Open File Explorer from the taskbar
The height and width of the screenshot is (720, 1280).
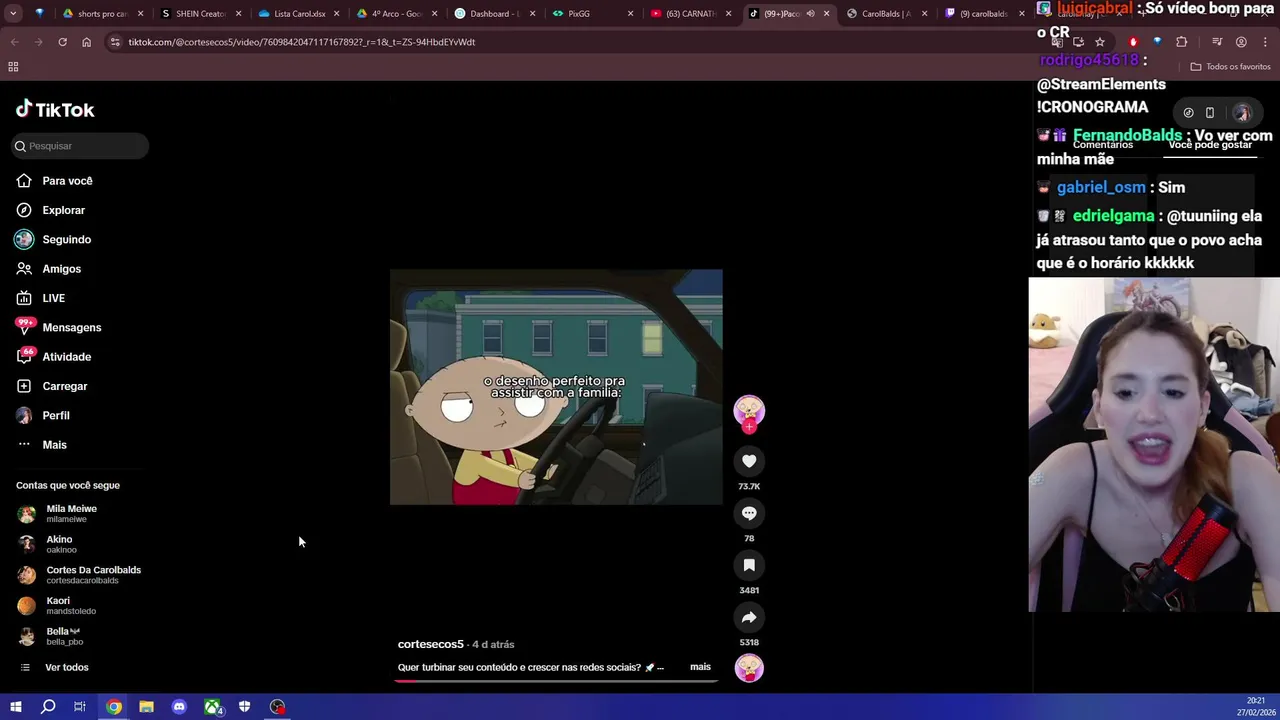[x=146, y=707]
